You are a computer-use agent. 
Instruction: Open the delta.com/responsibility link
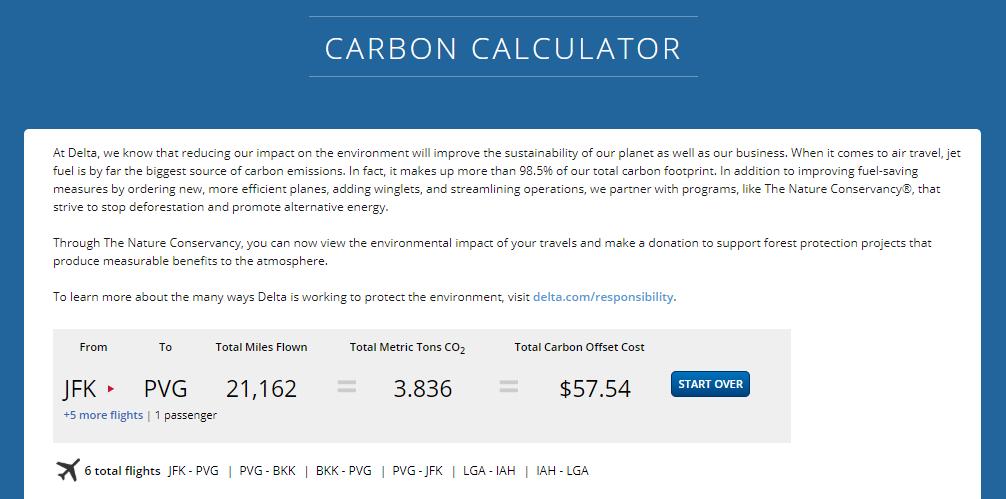point(603,297)
